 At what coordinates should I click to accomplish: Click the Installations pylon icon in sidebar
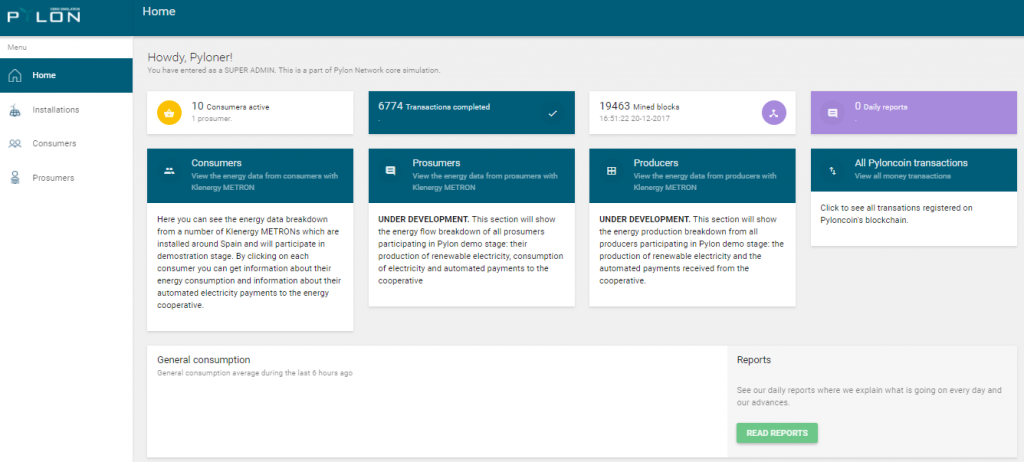15,110
